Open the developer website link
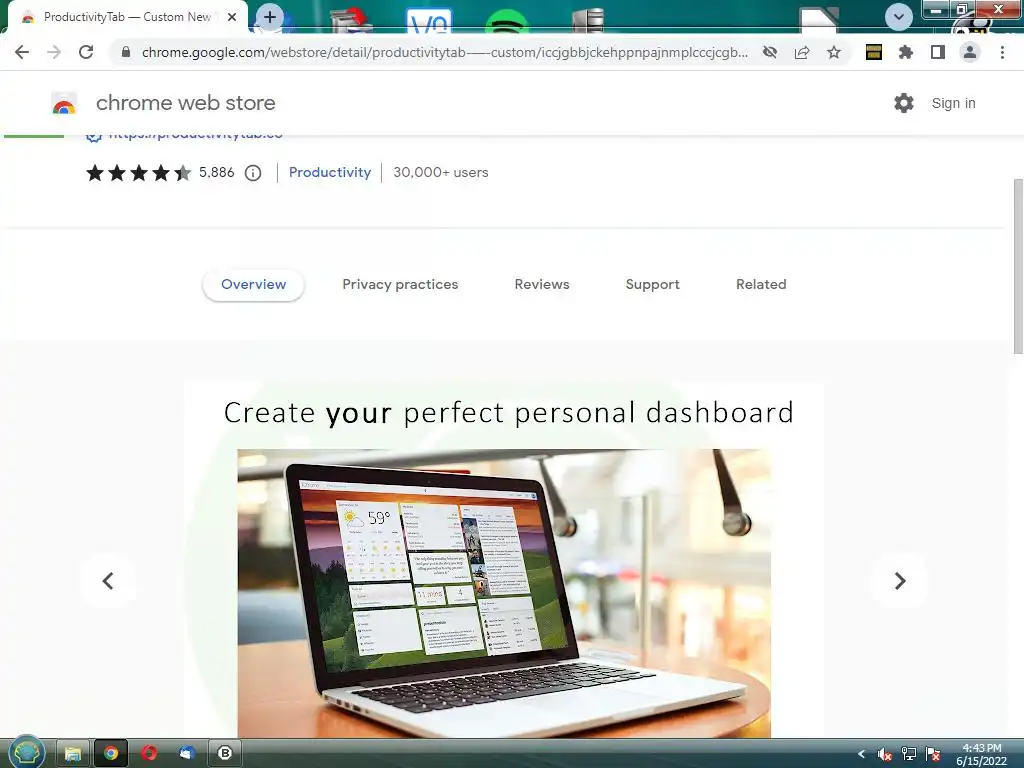Screen dimensions: 1024x768 (x=195, y=135)
